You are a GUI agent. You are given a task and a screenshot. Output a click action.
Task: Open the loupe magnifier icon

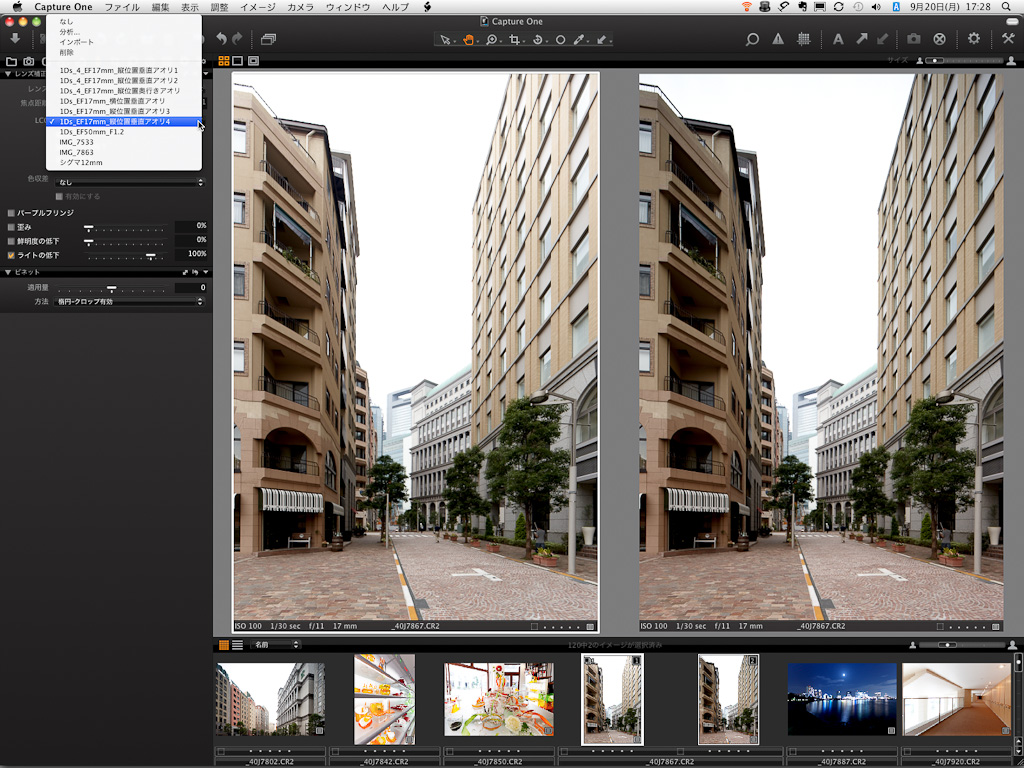pyautogui.click(x=752, y=39)
